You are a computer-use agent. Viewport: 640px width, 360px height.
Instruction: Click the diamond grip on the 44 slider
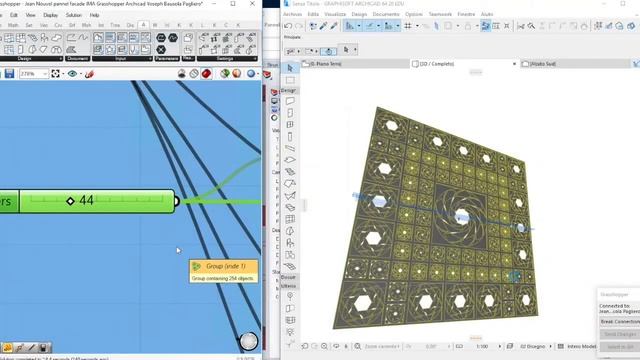point(70,201)
